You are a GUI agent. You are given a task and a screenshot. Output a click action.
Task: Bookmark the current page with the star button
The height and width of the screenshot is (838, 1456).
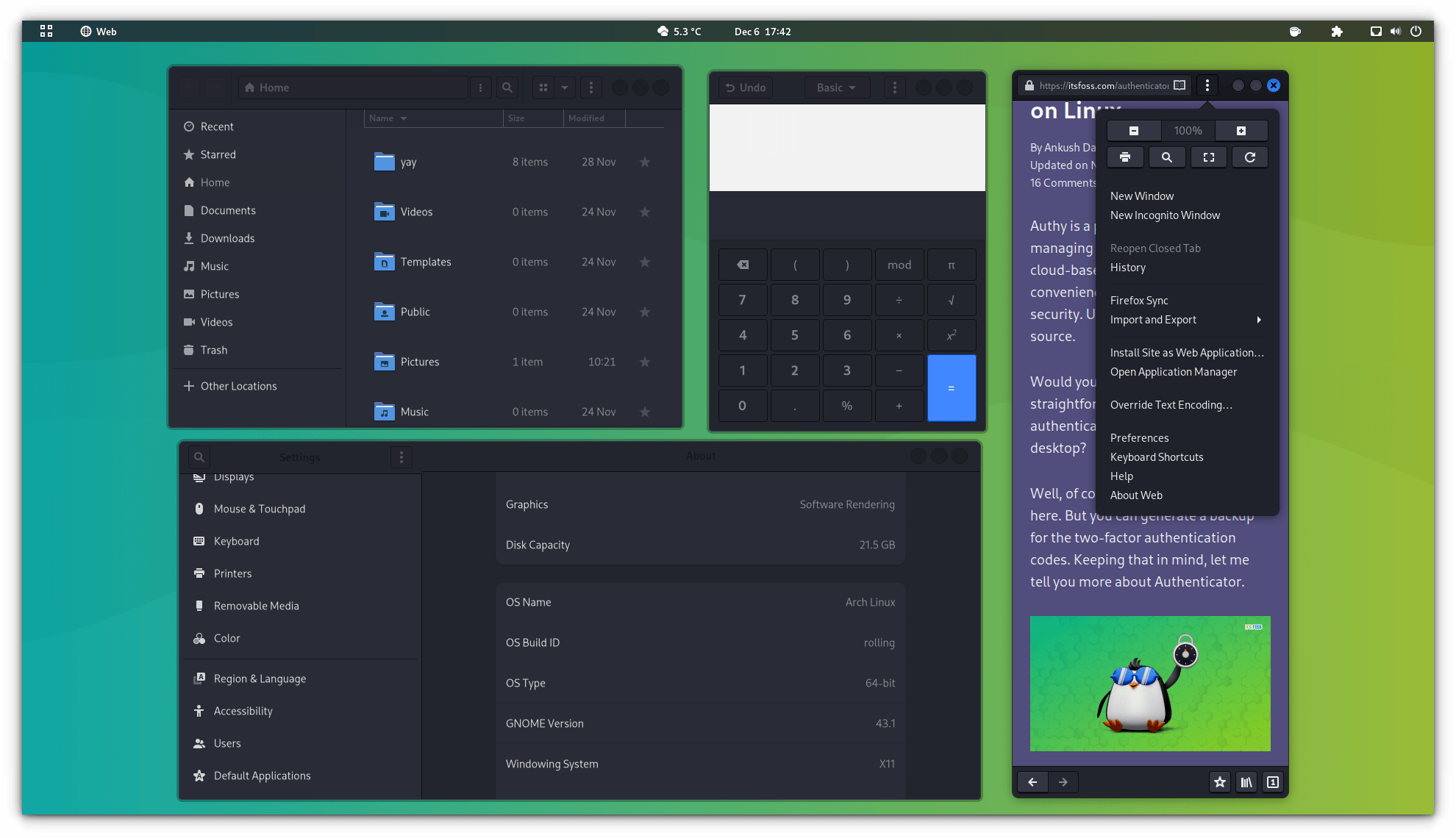click(x=1219, y=782)
